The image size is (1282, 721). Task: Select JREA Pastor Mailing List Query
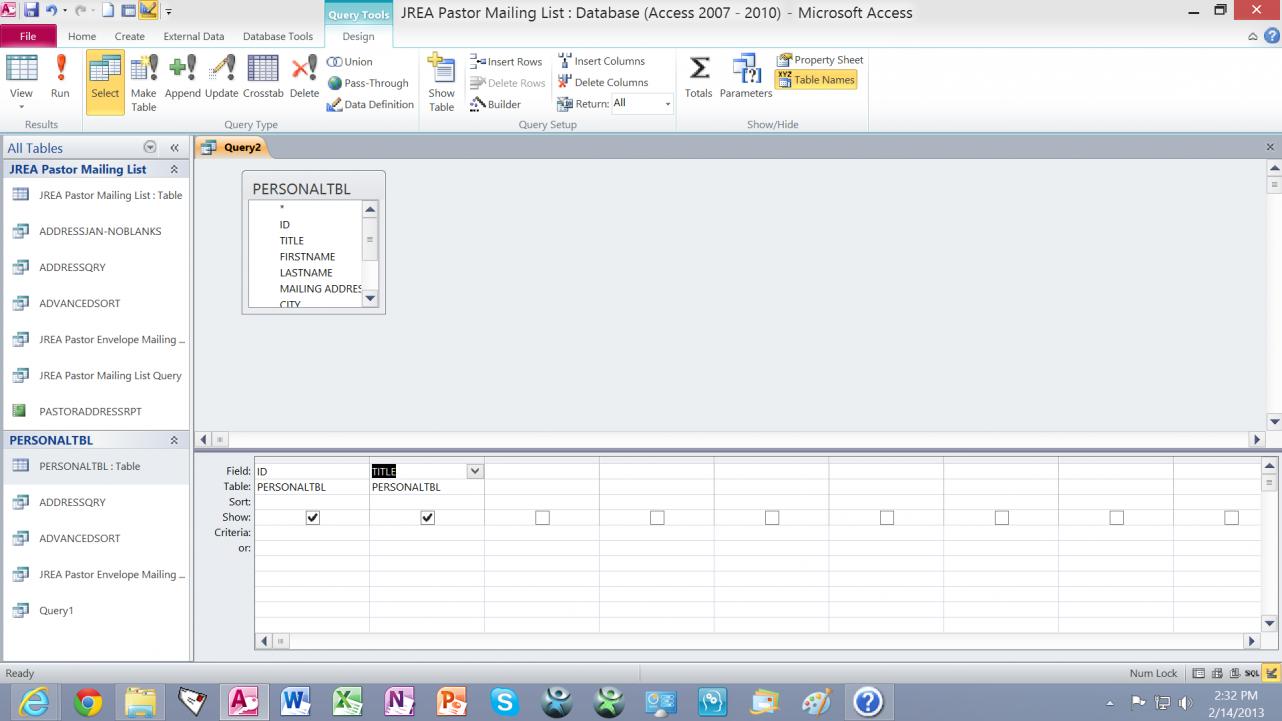(96, 375)
